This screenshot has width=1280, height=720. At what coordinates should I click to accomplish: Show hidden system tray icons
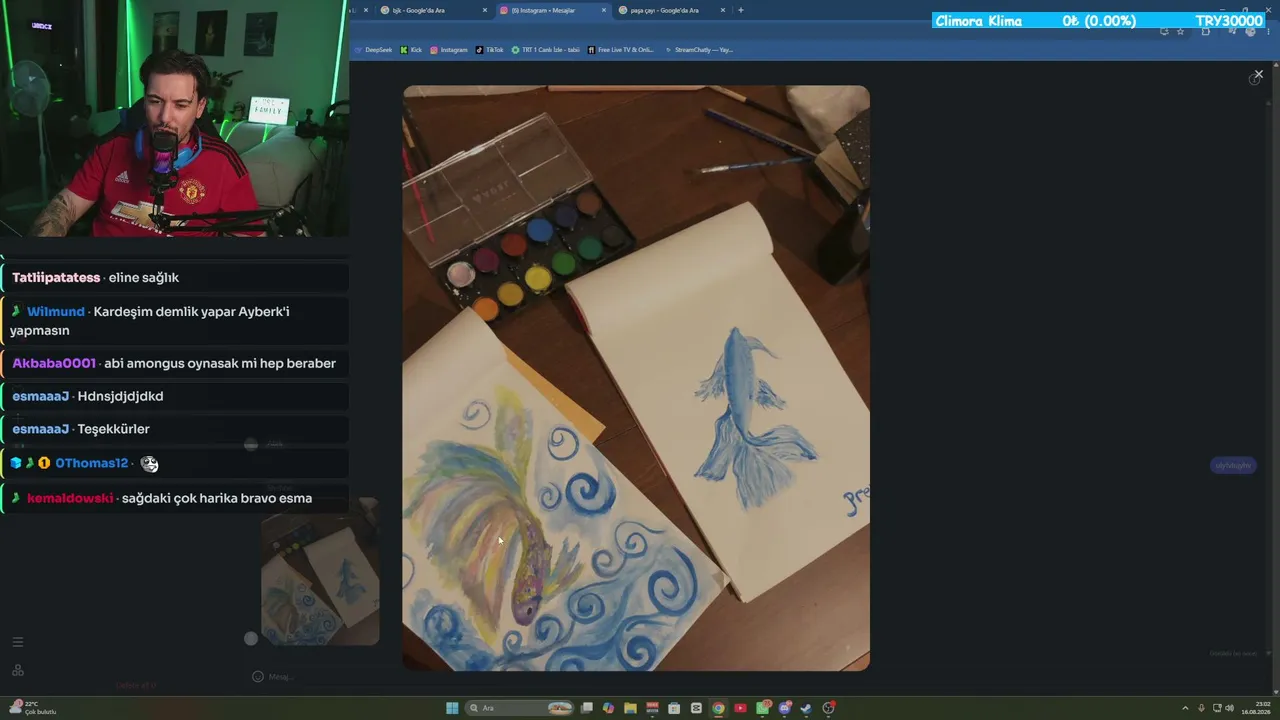point(1185,708)
